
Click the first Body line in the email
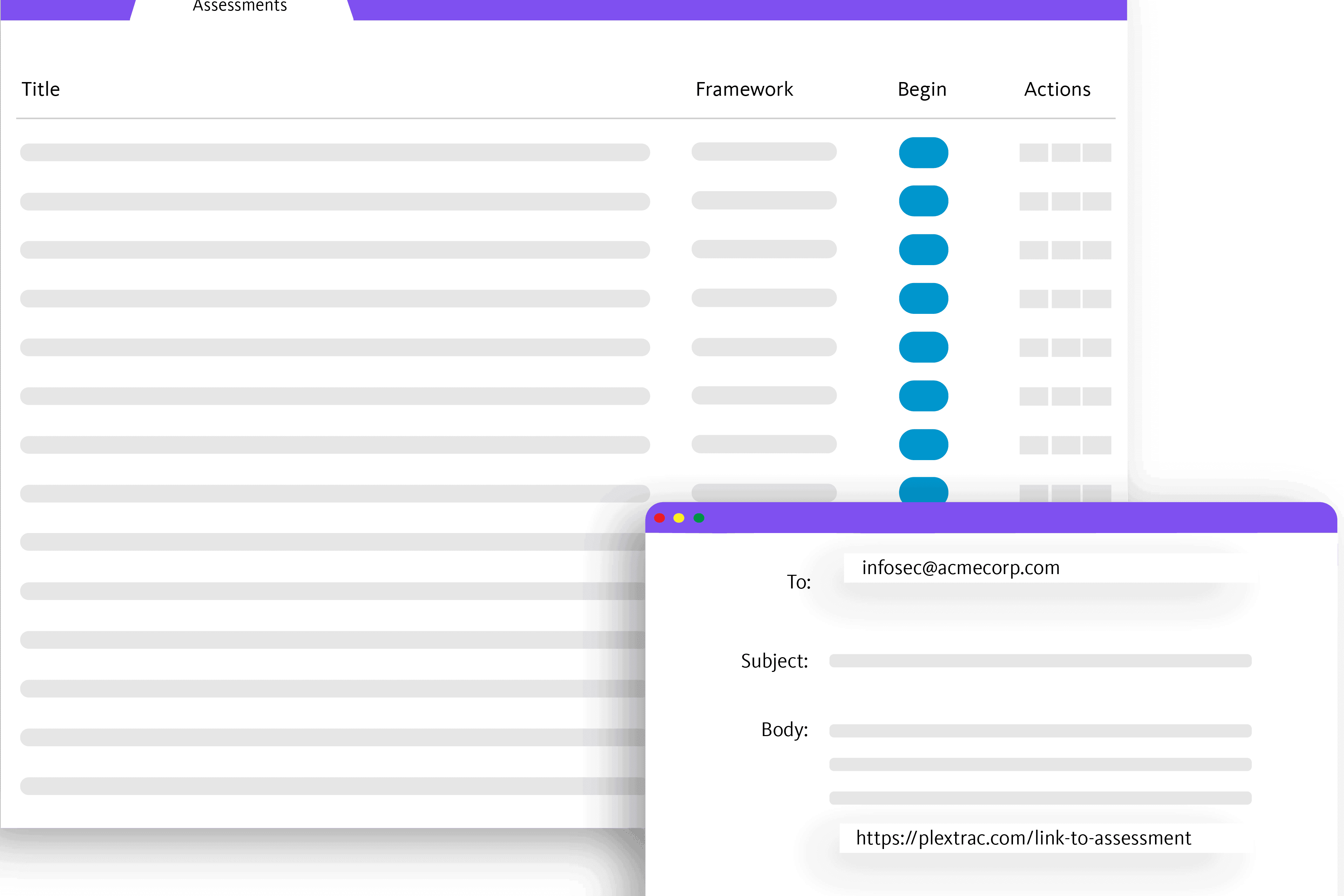click(x=1040, y=731)
